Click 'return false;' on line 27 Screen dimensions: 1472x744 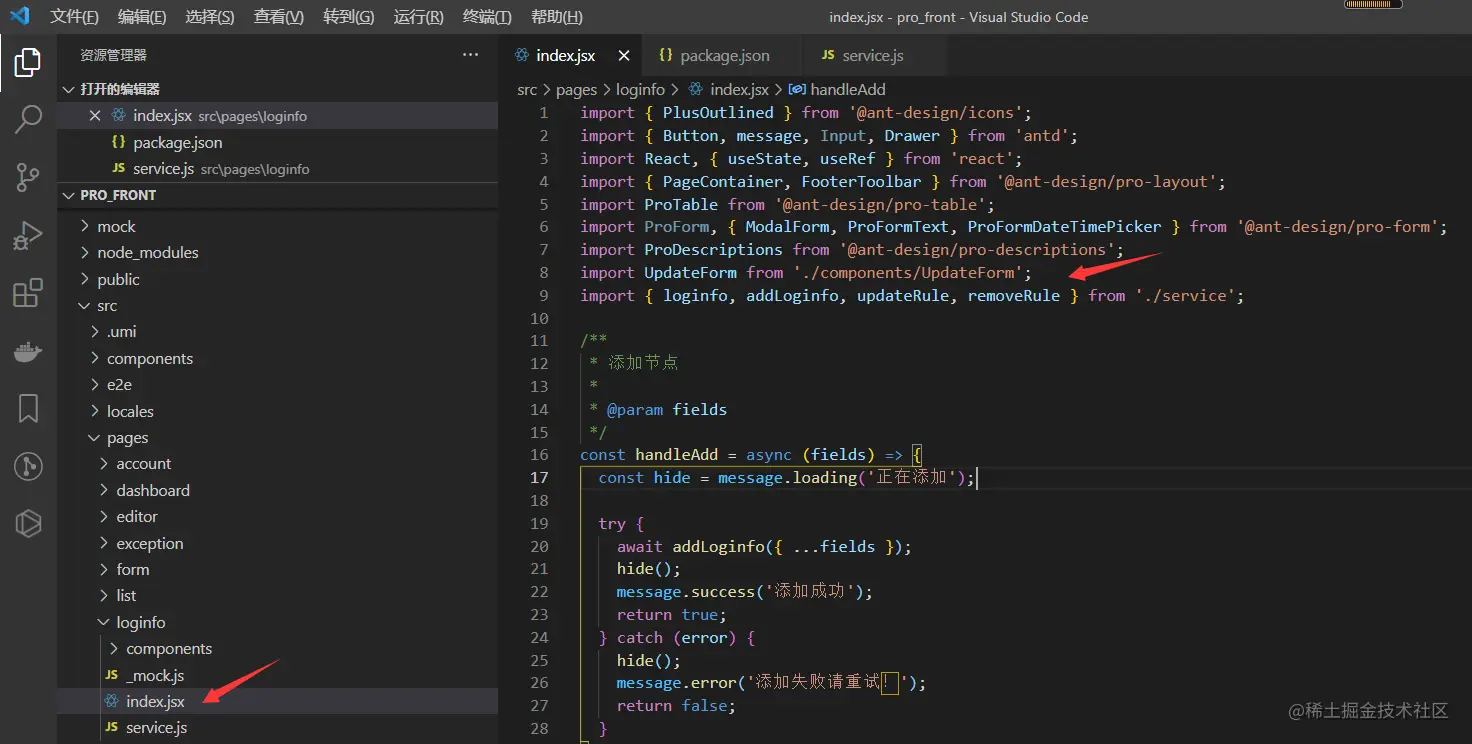coord(676,705)
